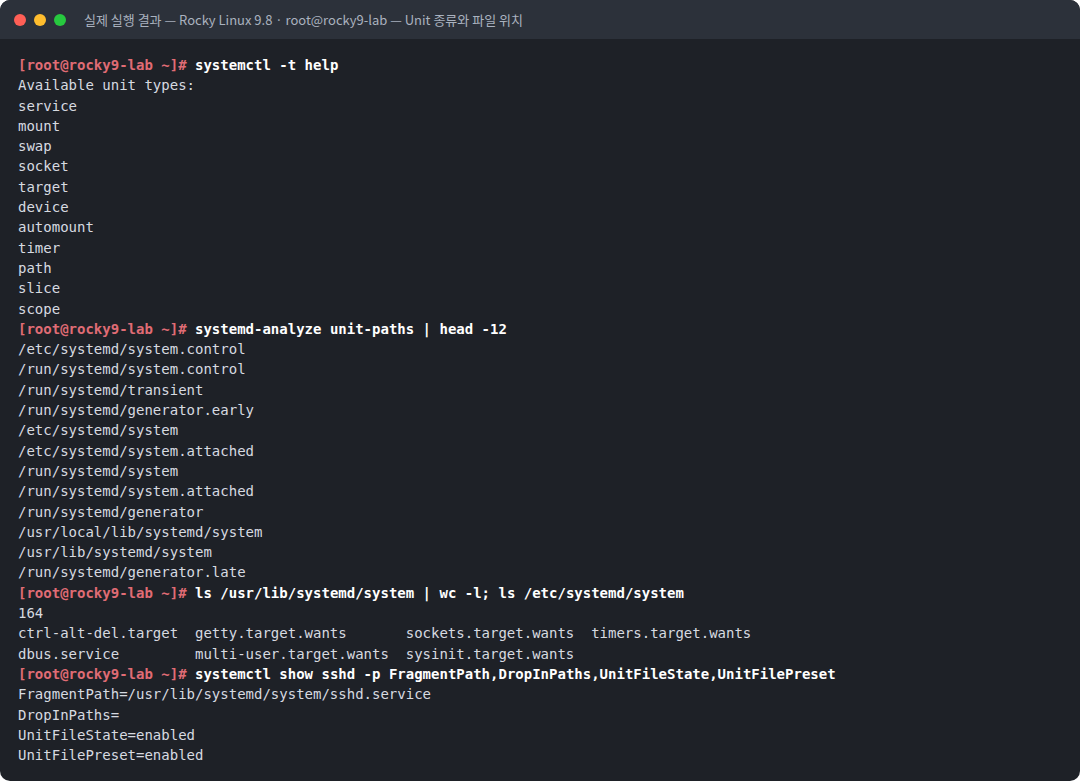Image resolution: width=1080 pixels, height=782 pixels.
Task: Click the 'ctrl-alt-del.target' file name
Action: click(98, 633)
